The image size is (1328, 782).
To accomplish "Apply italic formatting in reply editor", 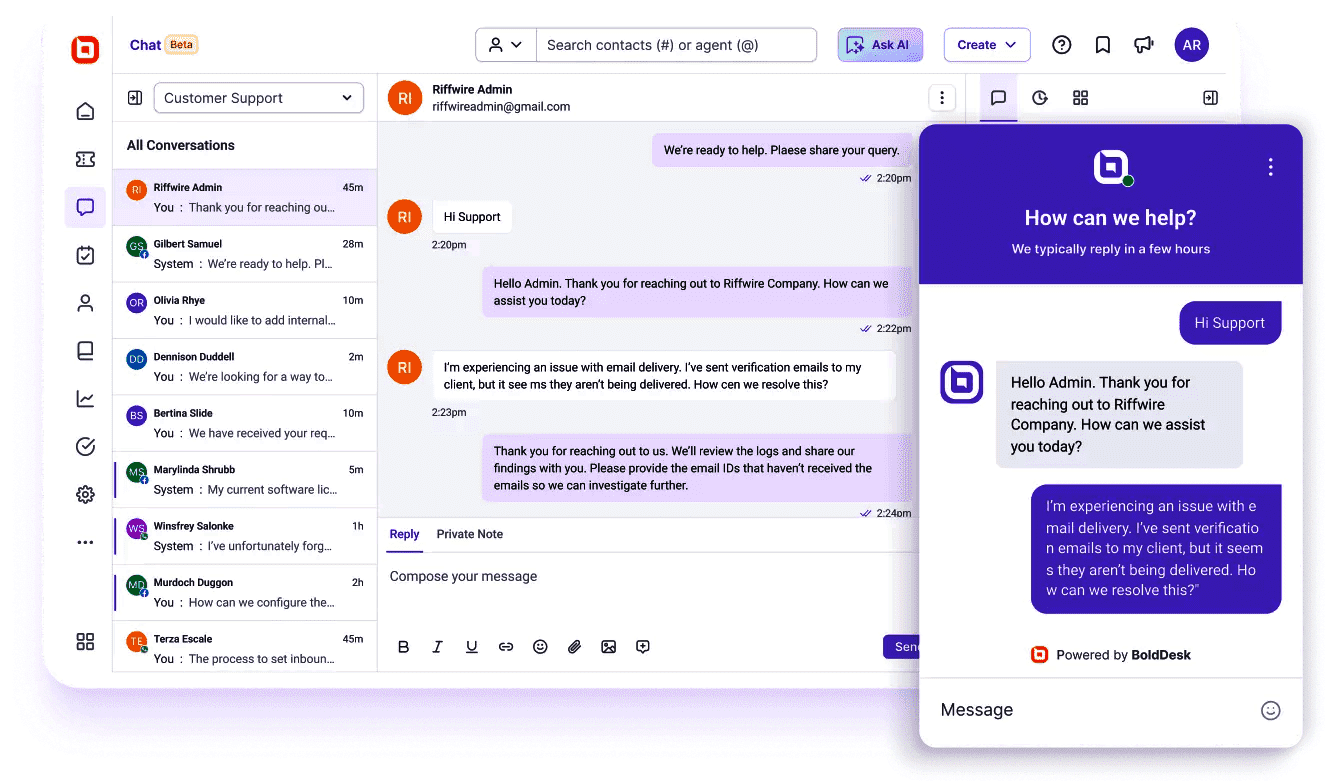I will (437, 647).
